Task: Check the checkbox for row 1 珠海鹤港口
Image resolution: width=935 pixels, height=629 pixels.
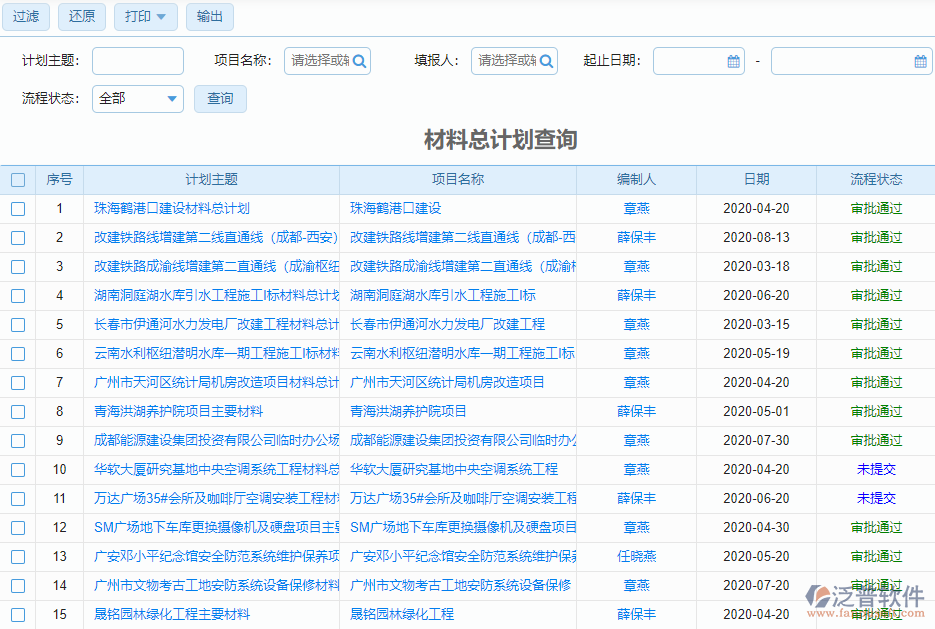Action: coord(17,207)
